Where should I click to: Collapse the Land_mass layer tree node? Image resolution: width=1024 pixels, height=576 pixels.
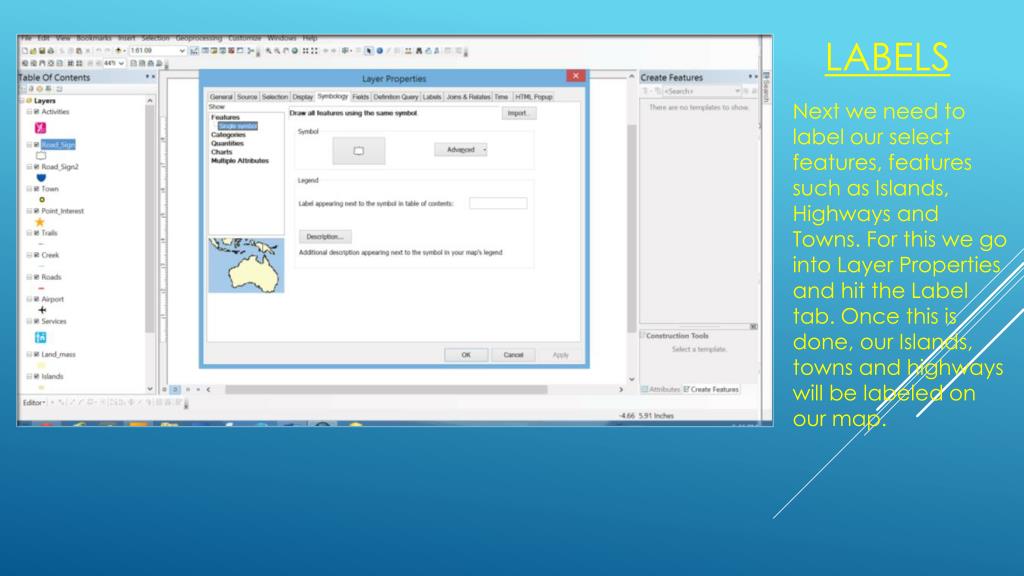click(29, 354)
